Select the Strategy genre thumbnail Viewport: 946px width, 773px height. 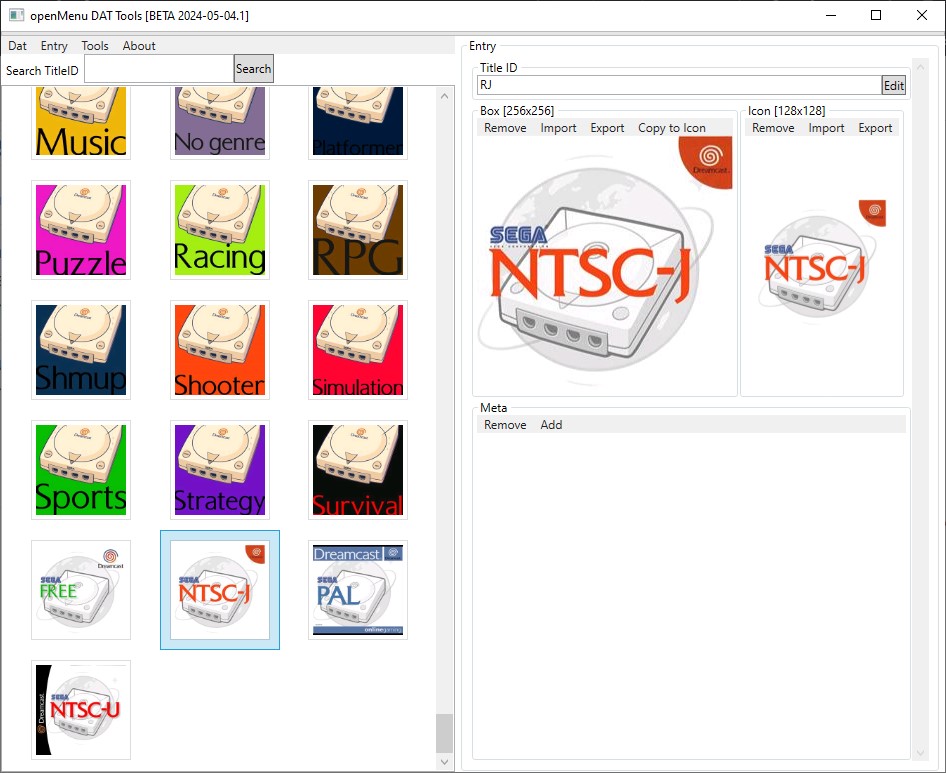[220, 470]
